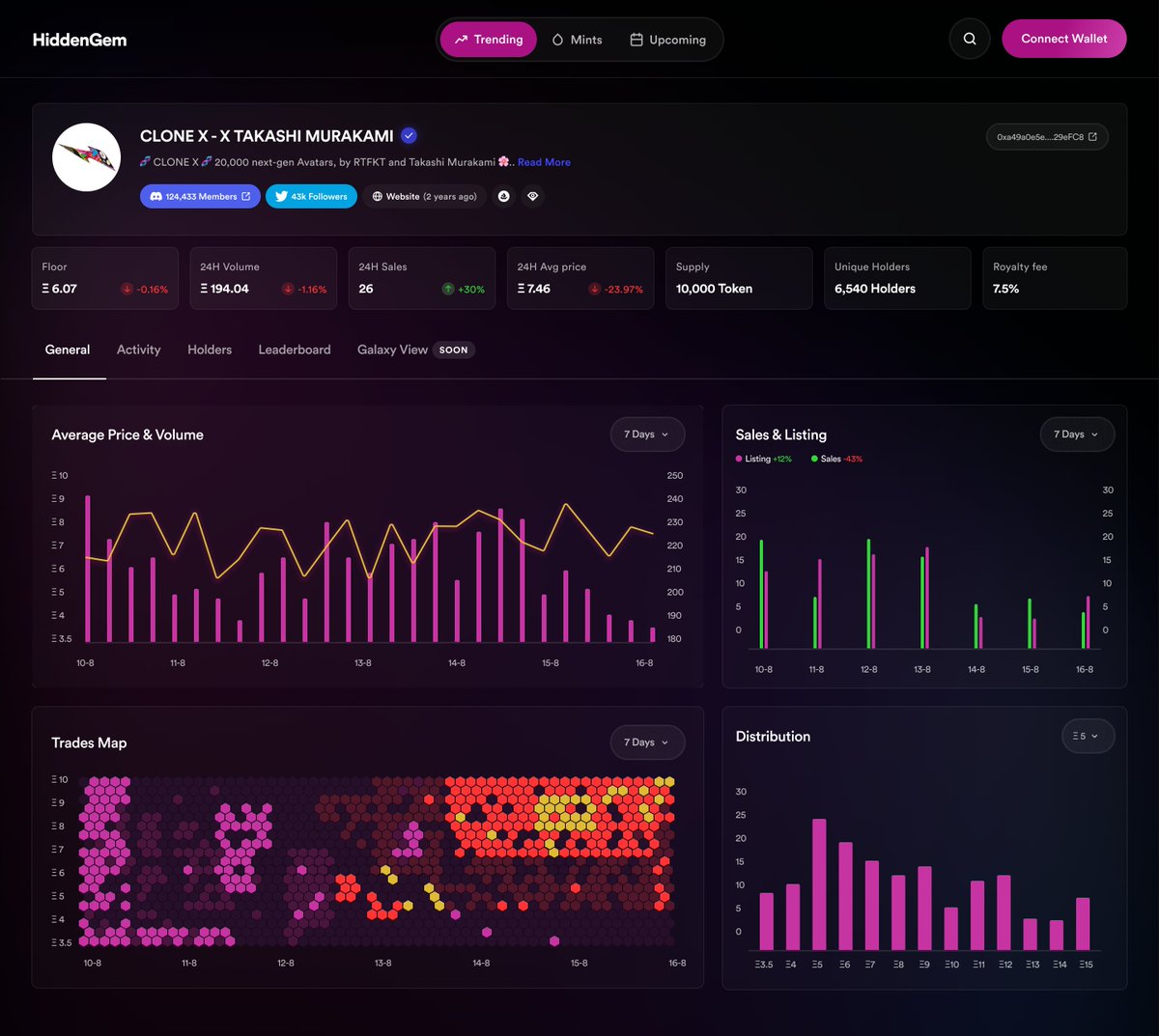Screen dimensions: 1159x1036
Task: Click the 24H Avg price down-arrow indicator
Action: 594,289
